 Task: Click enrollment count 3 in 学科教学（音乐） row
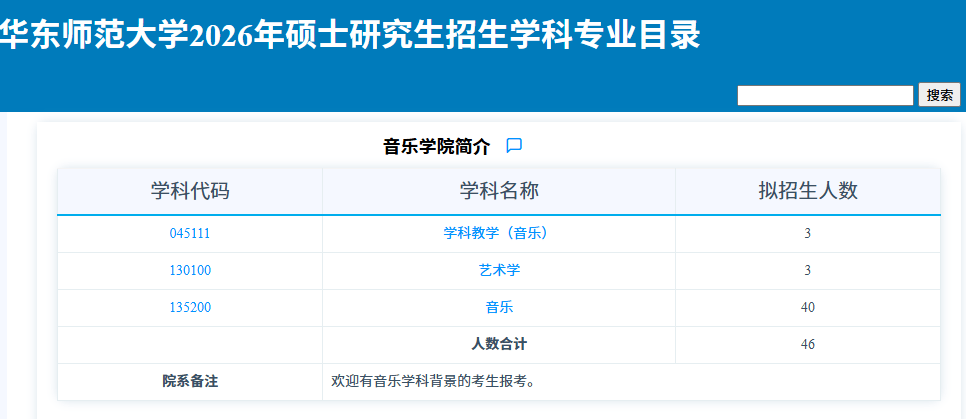(808, 234)
